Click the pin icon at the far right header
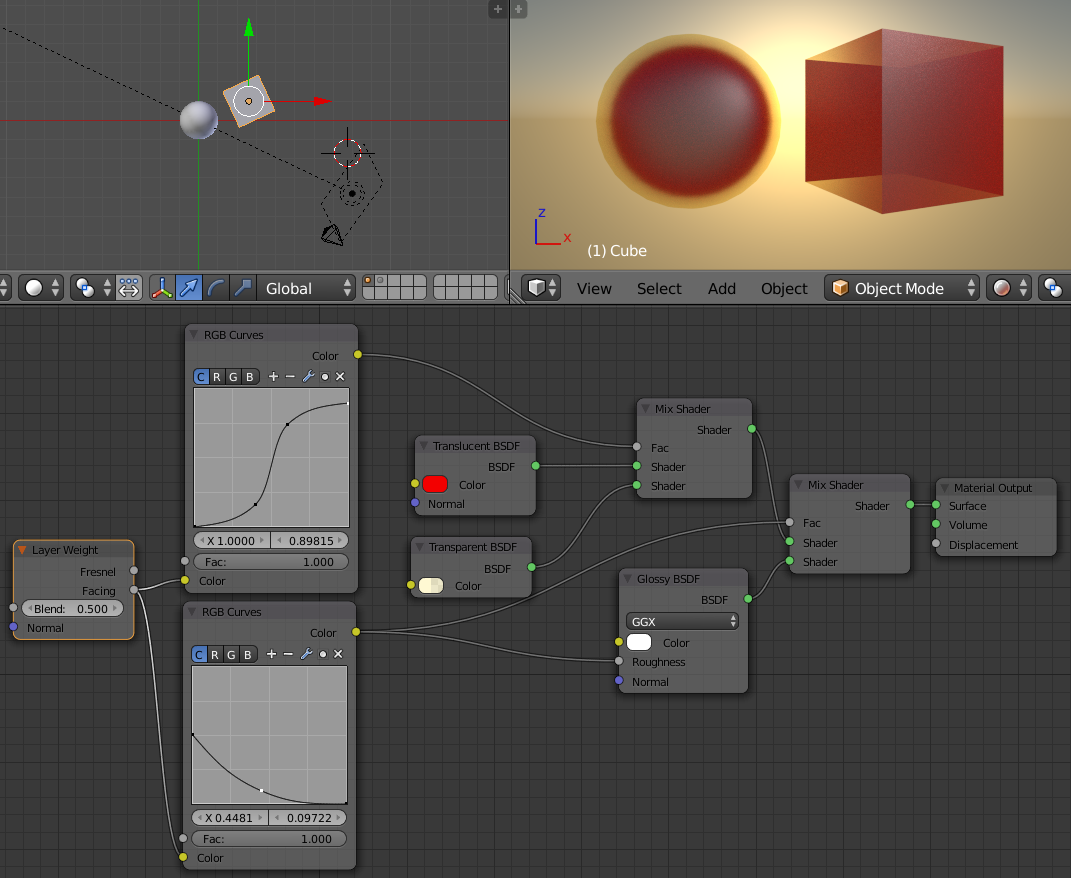This screenshot has height=878, width=1071. [1053, 288]
